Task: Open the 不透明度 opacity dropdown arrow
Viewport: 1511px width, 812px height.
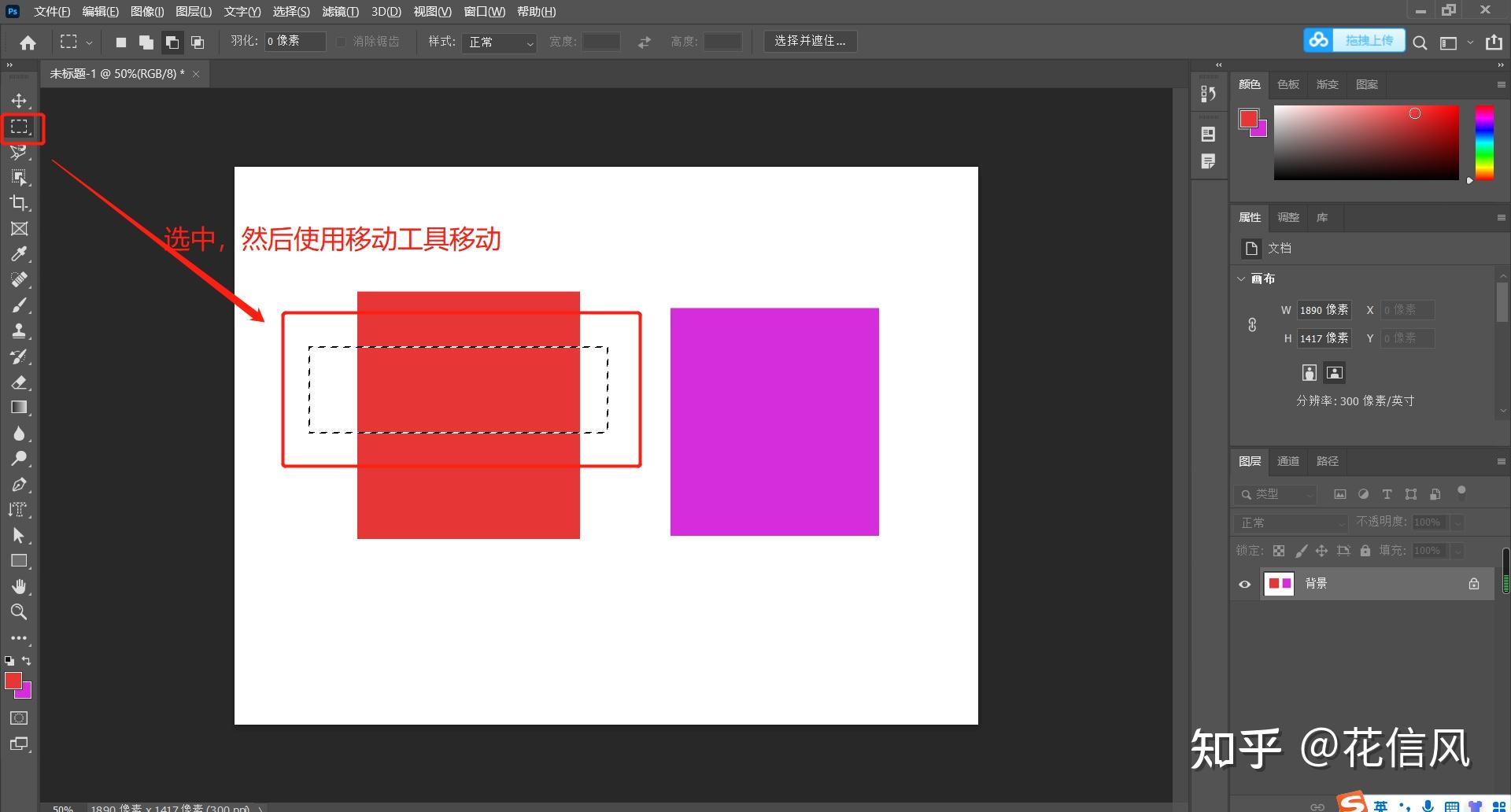Action: click(x=1457, y=522)
